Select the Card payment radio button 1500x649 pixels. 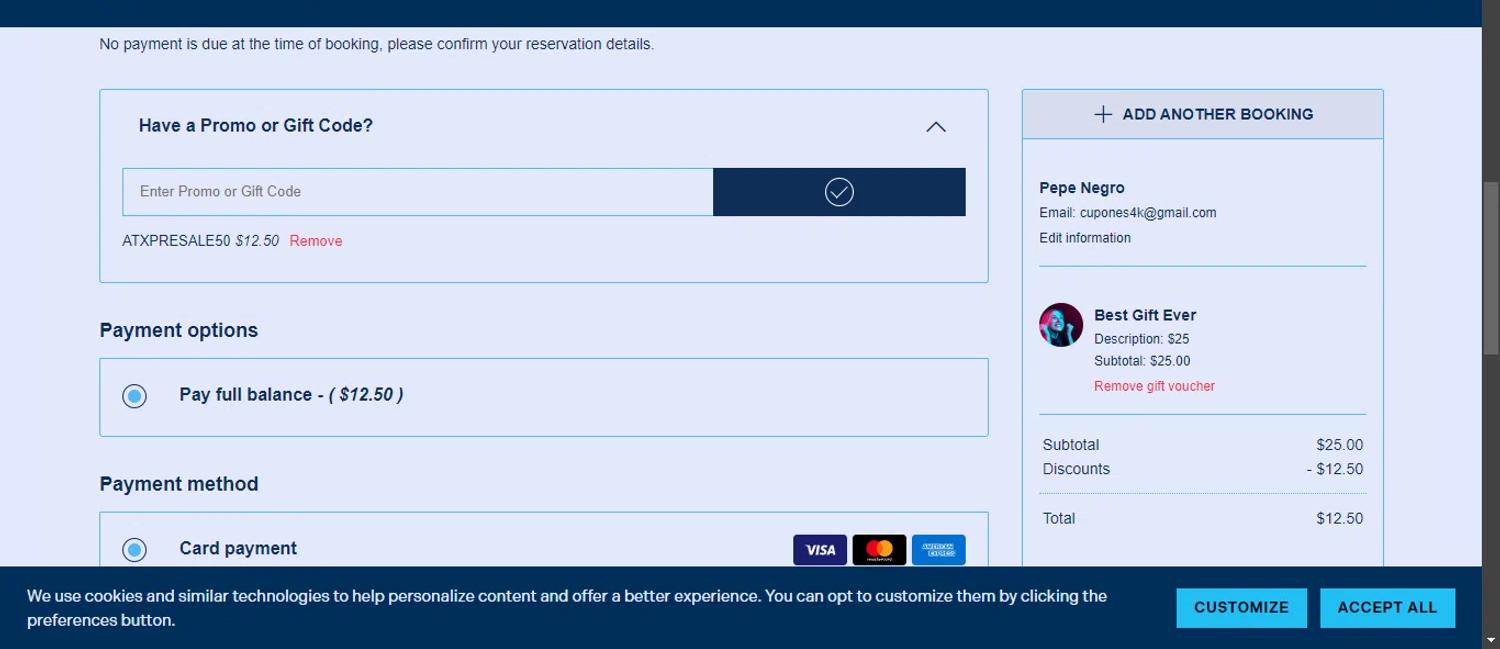pyautogui.click(x=134, y=549)
